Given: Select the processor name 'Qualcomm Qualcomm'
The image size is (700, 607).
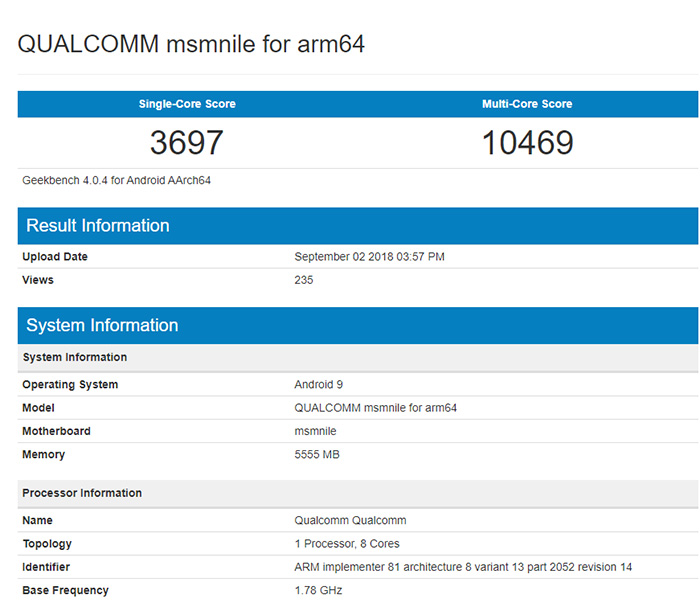Looking at the screenshot, I should point(350,521).
